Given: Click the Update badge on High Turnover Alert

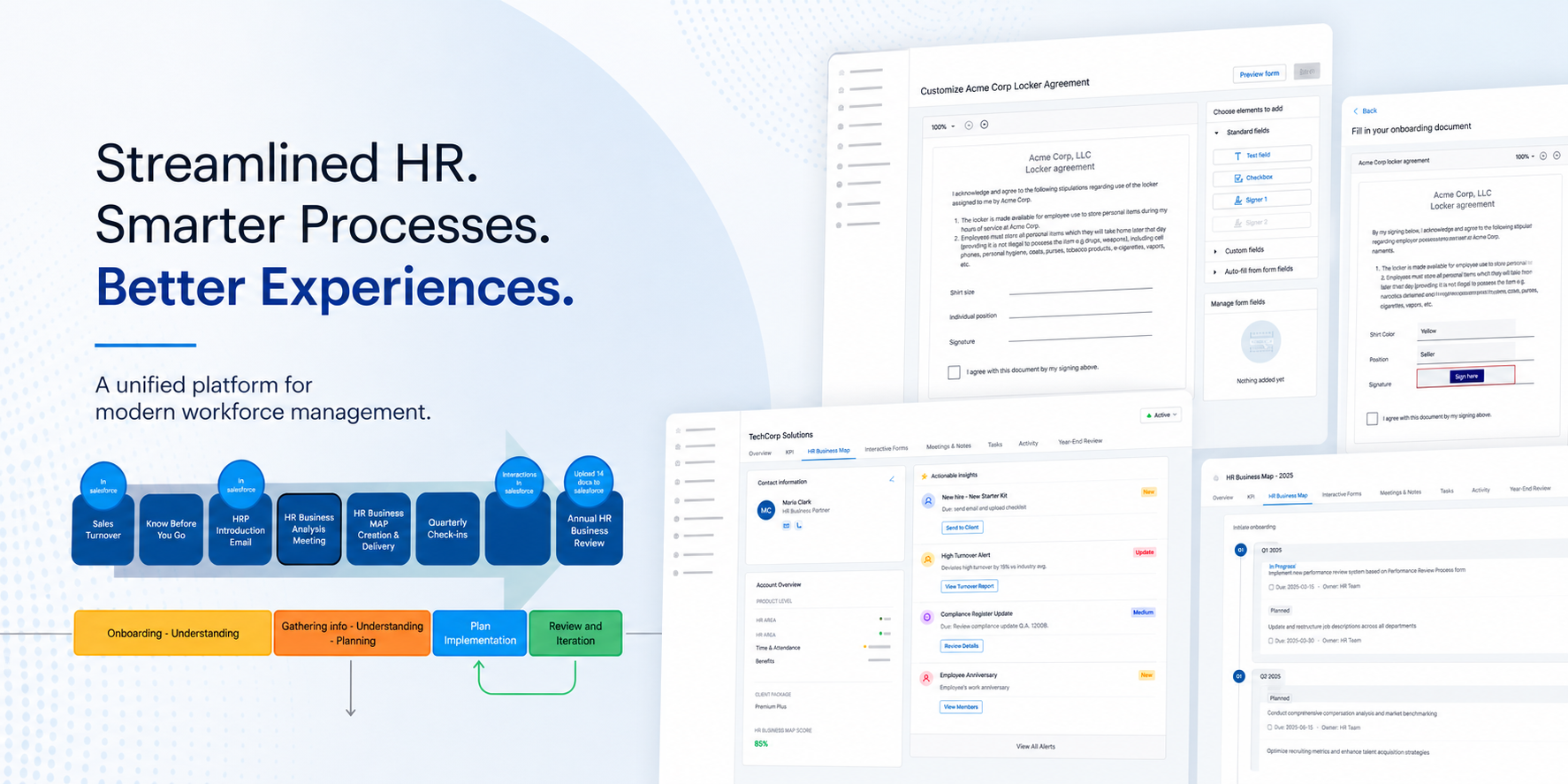Looking at the screenshot, I should [1145, 552].
